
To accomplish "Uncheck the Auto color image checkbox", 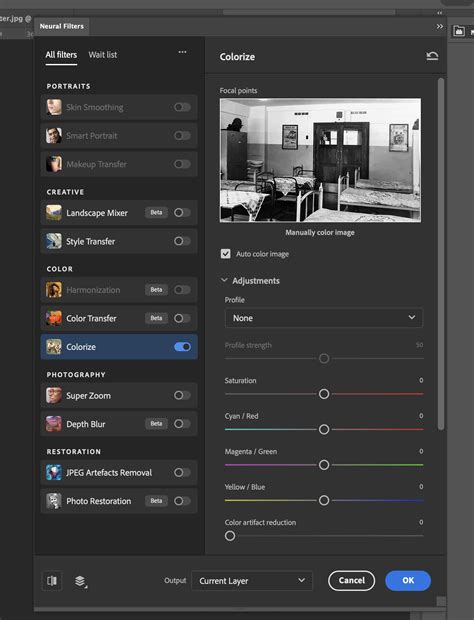I will pyautogui.click(x=226, y=253).
